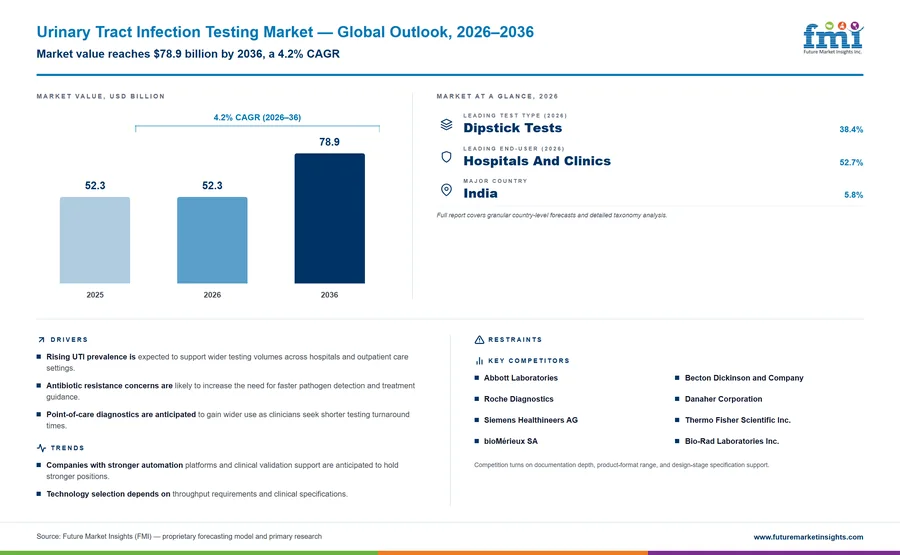This screenshot has width=900, height=555.
Task: Click the 2026 axis label
Action: coord(212,295)
